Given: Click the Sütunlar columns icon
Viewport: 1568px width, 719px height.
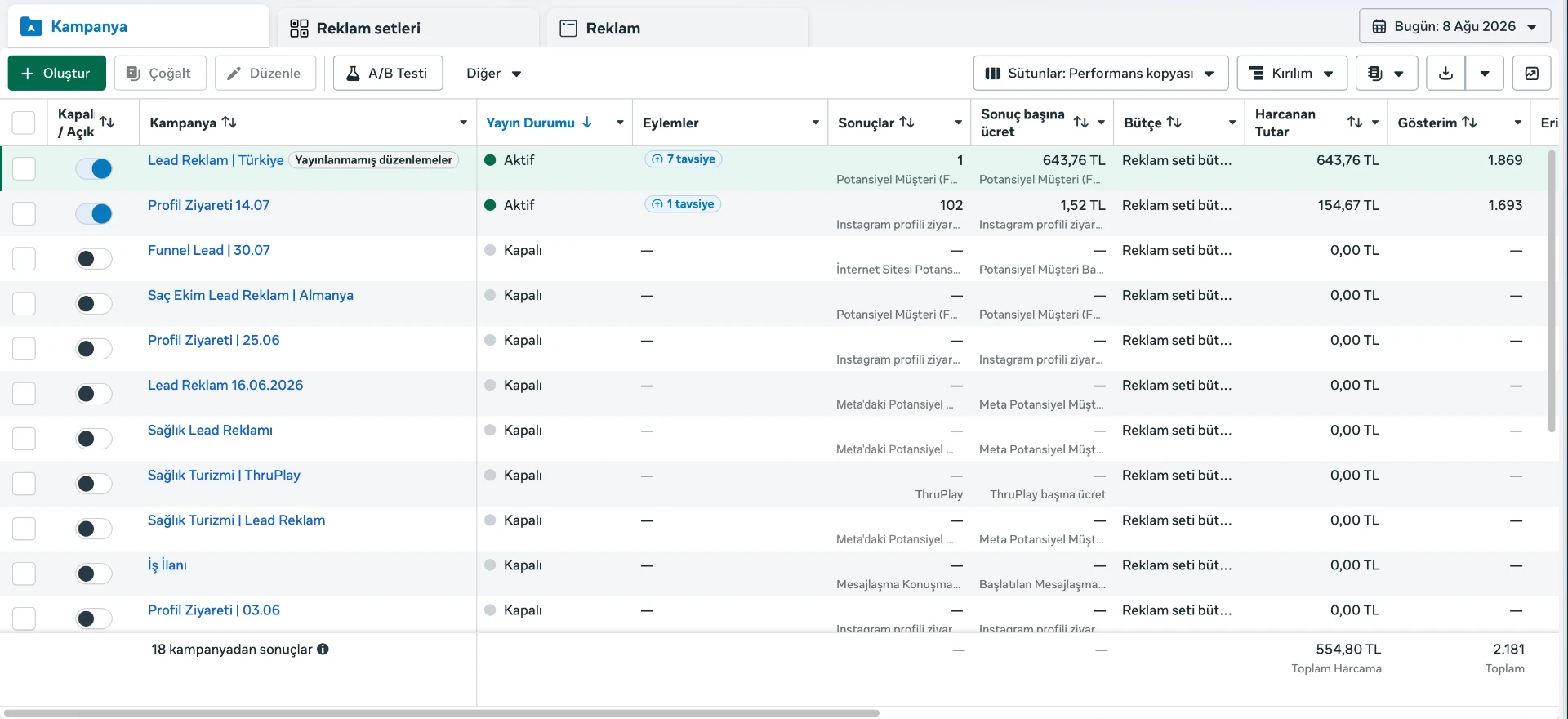Looking at the screenshot, I should [993, 74].
